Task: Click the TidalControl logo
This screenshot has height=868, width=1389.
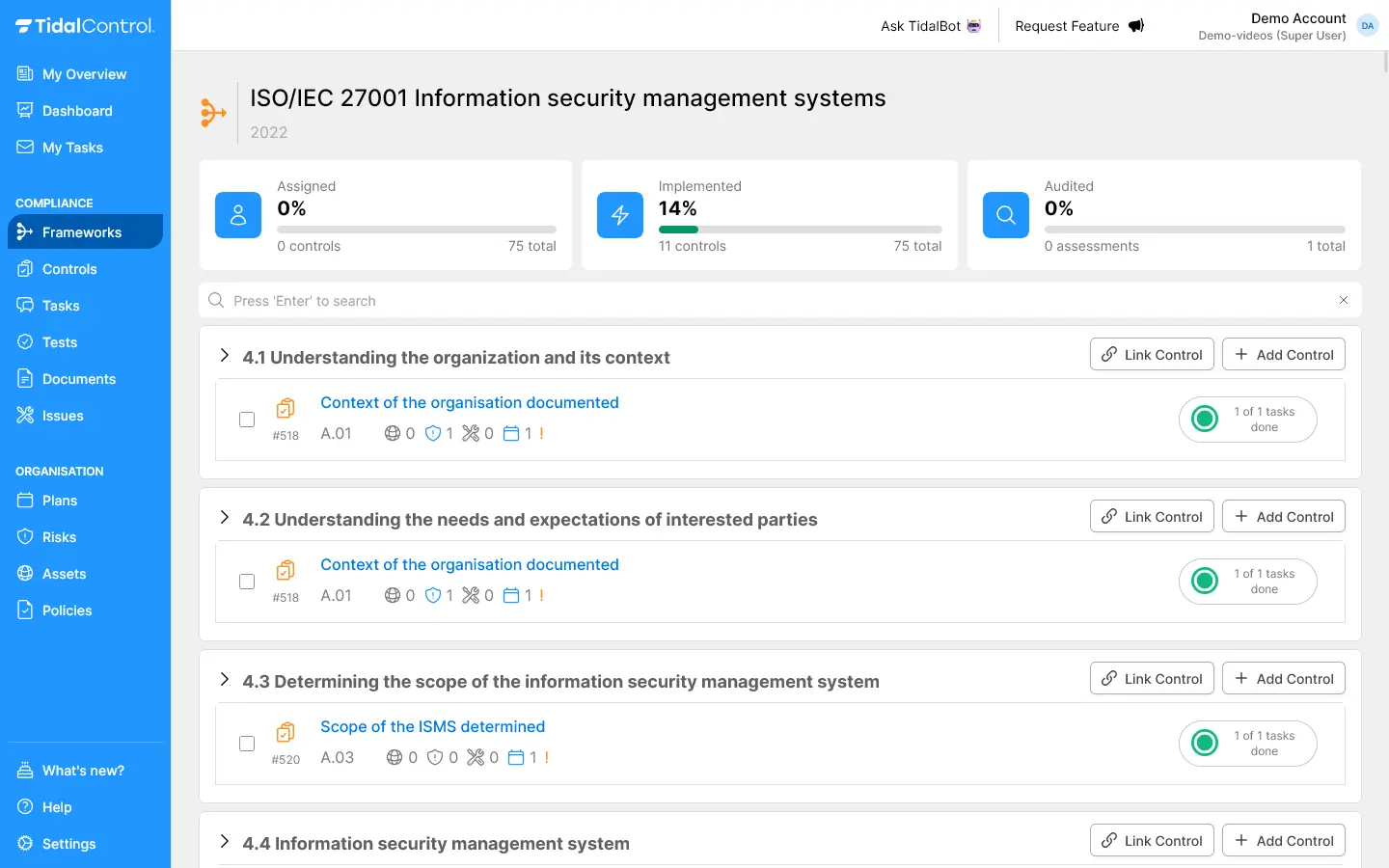Action: [85, 26]
